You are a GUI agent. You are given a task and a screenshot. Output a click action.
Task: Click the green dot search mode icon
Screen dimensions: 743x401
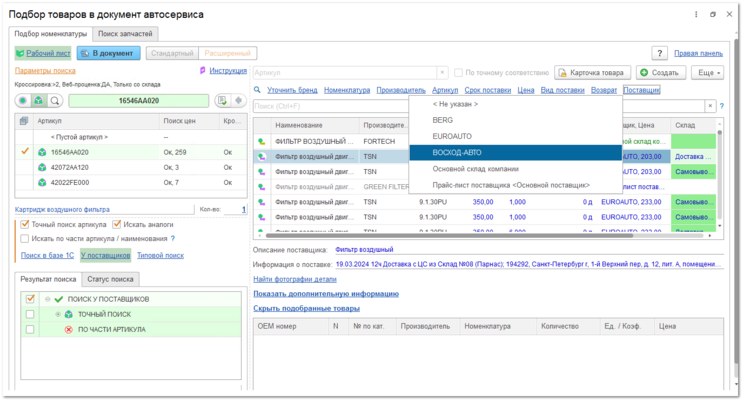click(x=23, y=100)
